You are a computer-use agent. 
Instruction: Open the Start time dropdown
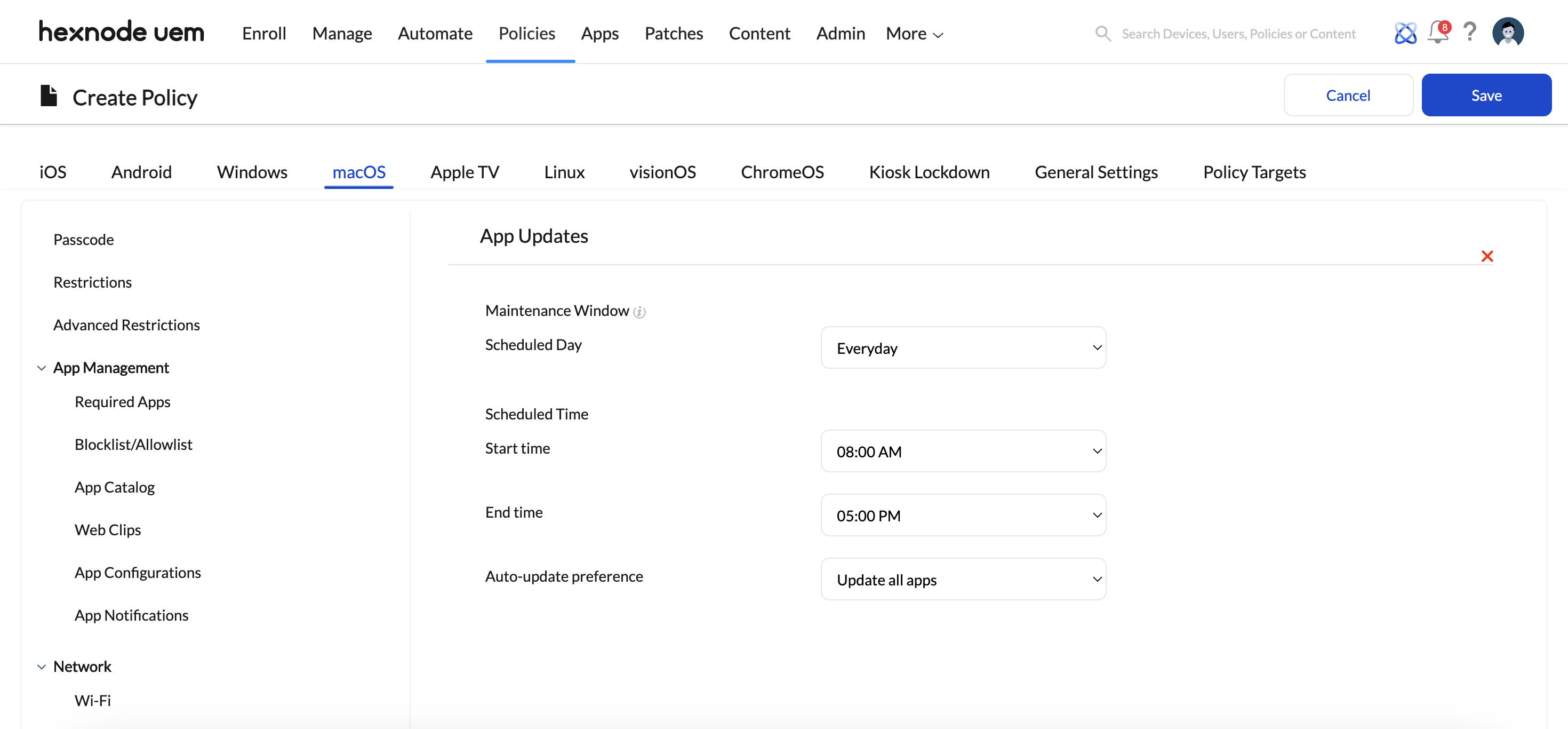click(x=963, y=451)
